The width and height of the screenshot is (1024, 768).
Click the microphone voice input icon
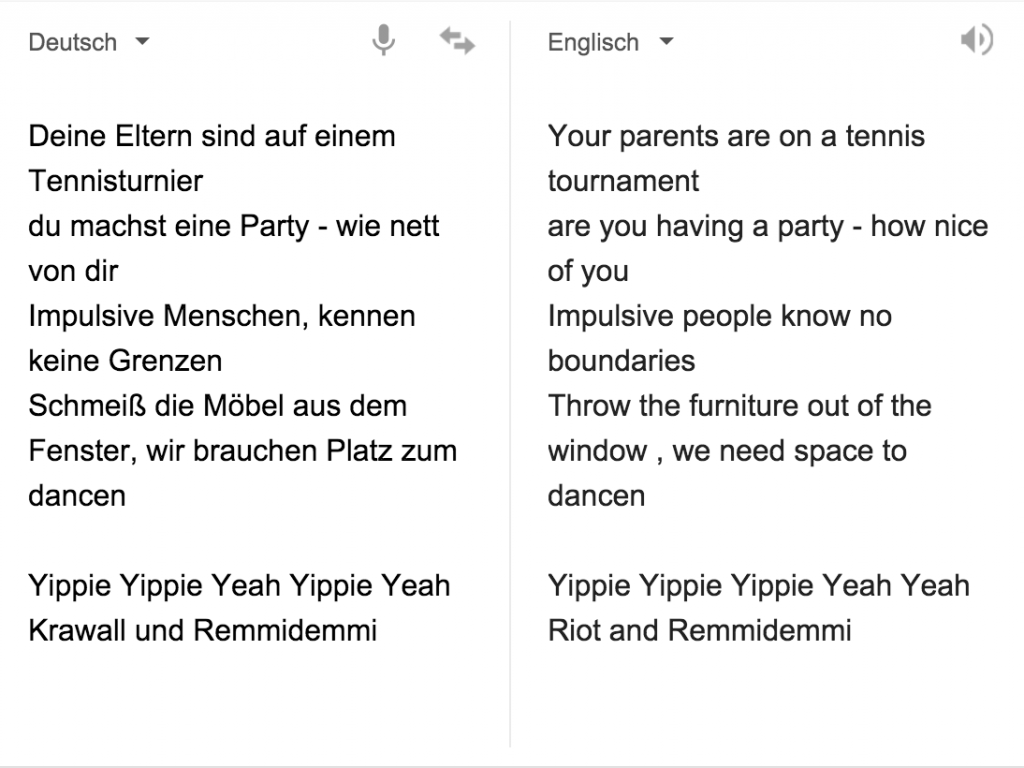point(383,40)
